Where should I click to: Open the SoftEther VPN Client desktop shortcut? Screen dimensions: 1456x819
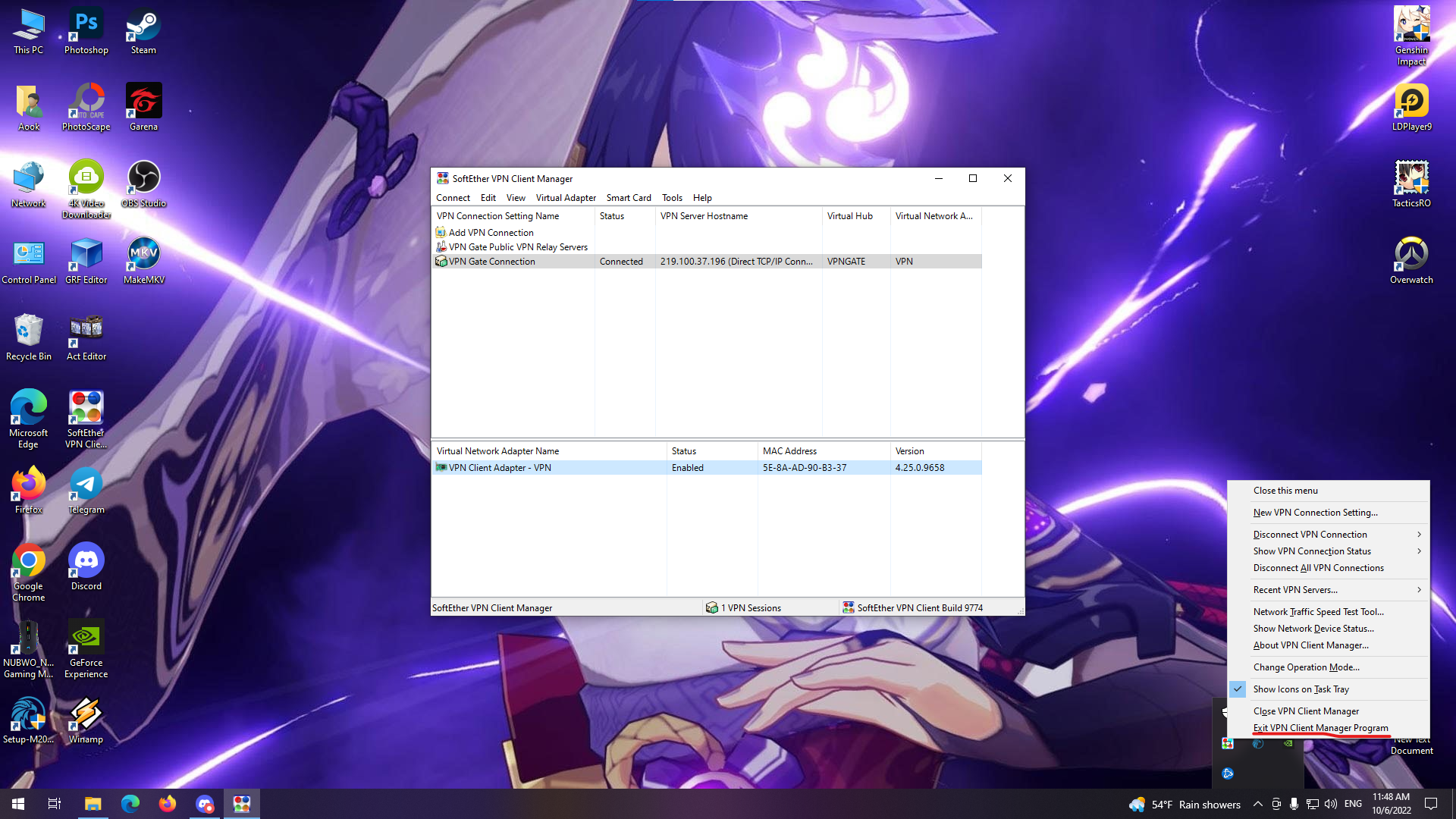click(86, 419)
